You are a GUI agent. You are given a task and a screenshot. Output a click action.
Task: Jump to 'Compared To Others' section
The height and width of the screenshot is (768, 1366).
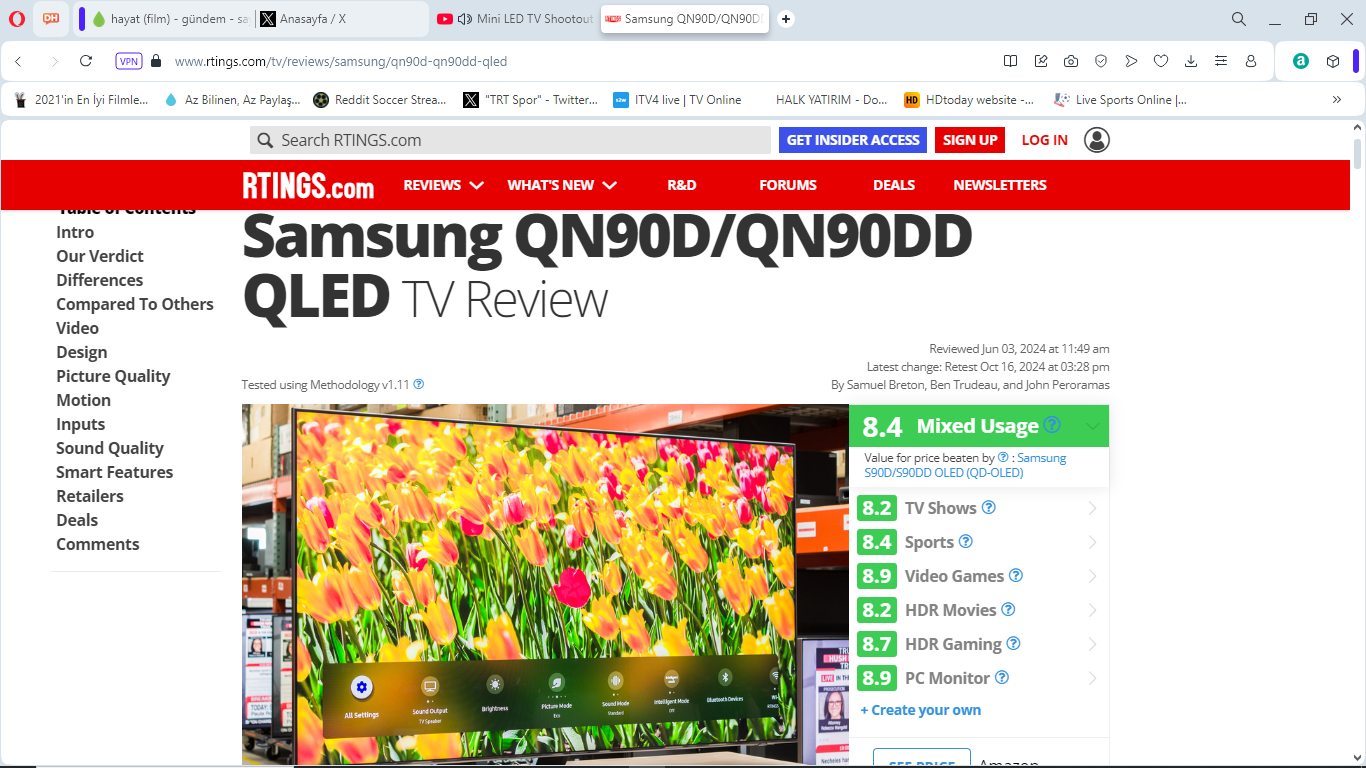click(135, 304)
